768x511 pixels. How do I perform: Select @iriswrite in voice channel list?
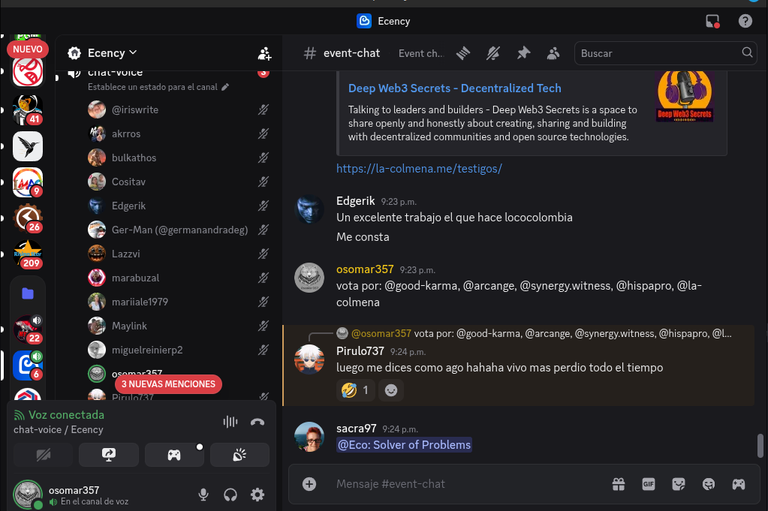pyautogui.click(x=178, y=110)
